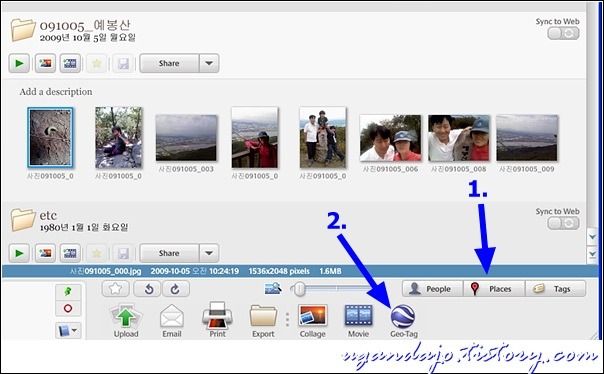Viewport: 604px width, 374px height.
Task: Email the selected photo
Action: click(172, 320)
